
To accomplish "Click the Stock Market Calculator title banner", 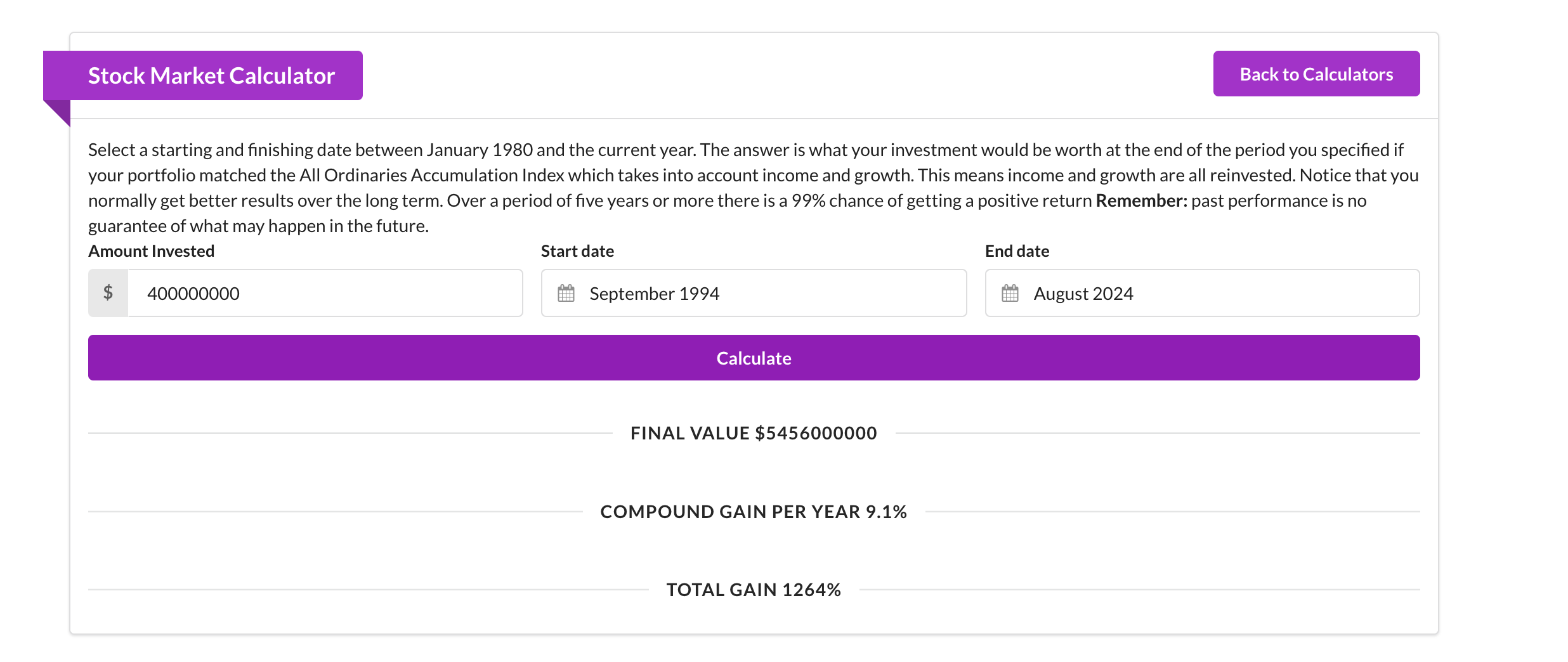I will (211, 75).
